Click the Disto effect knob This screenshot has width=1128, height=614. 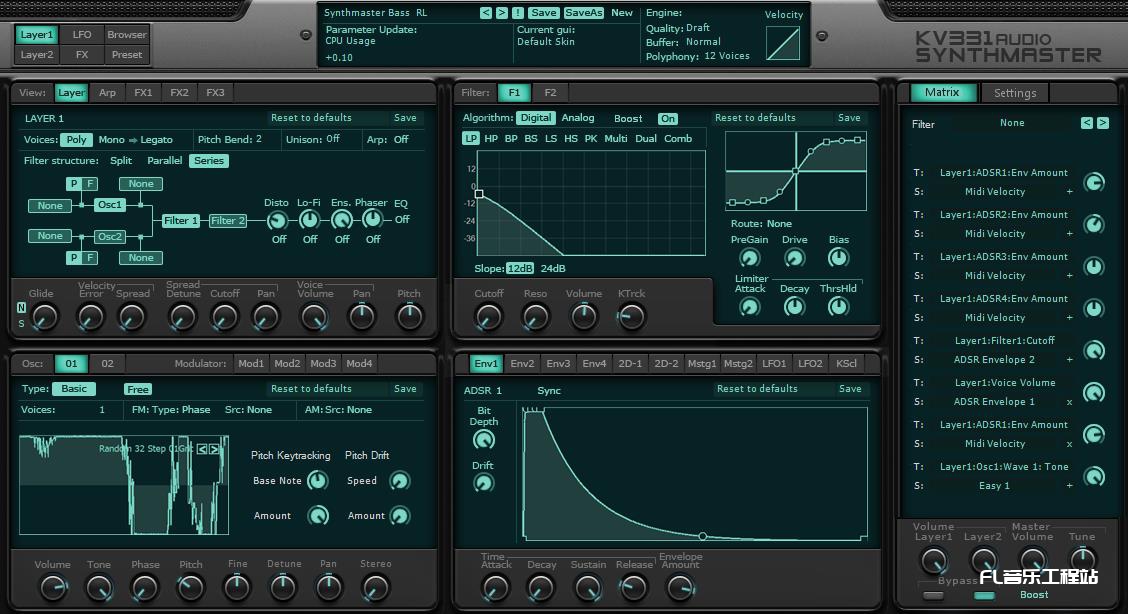(x=277, y=220)
